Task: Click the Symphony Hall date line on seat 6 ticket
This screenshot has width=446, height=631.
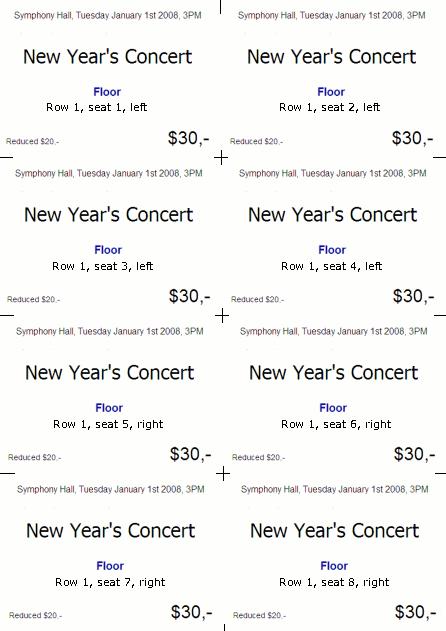Action: click(334, 331)
